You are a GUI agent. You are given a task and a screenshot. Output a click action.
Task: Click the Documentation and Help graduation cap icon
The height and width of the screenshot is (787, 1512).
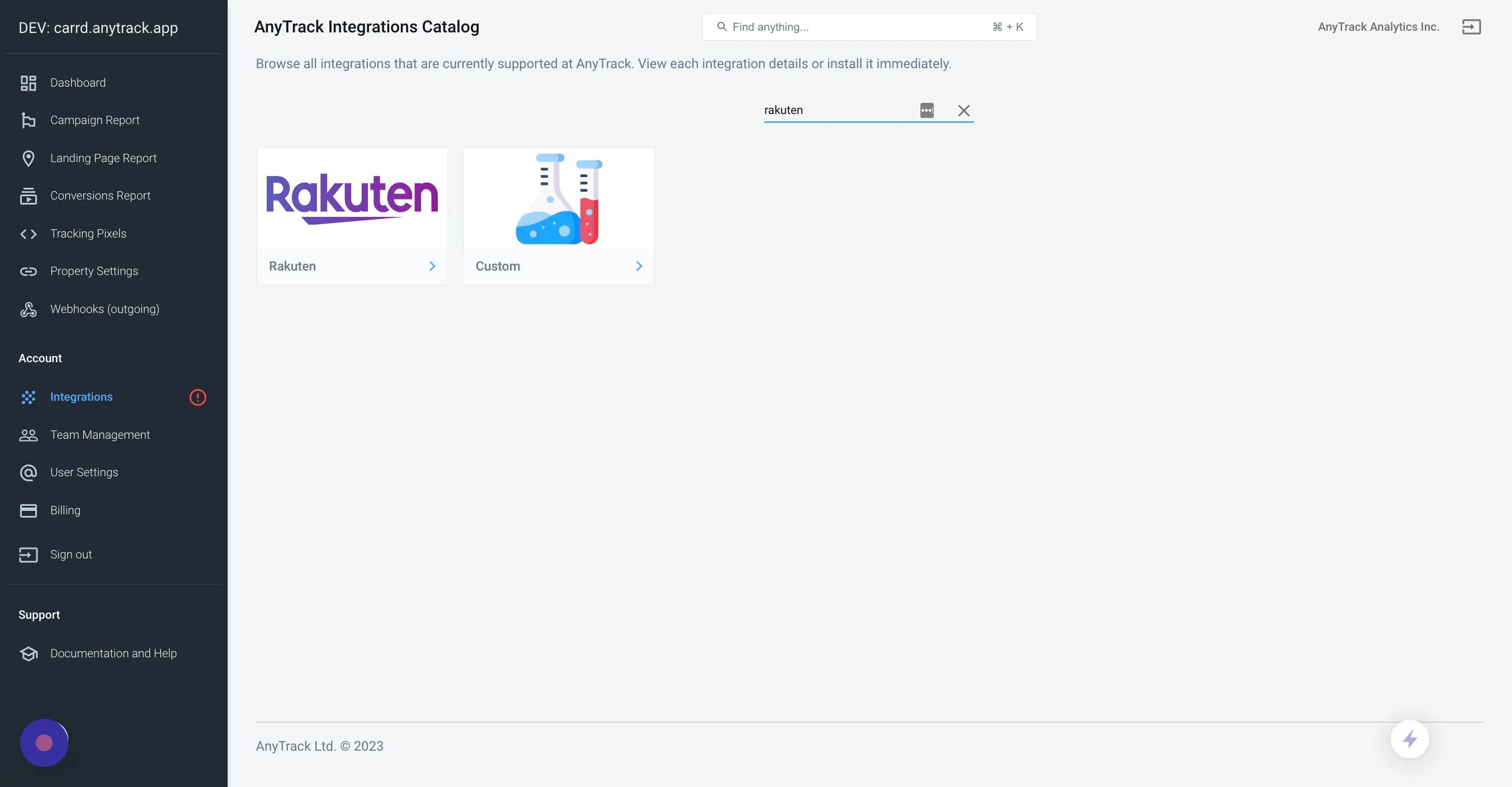[28, 653]
